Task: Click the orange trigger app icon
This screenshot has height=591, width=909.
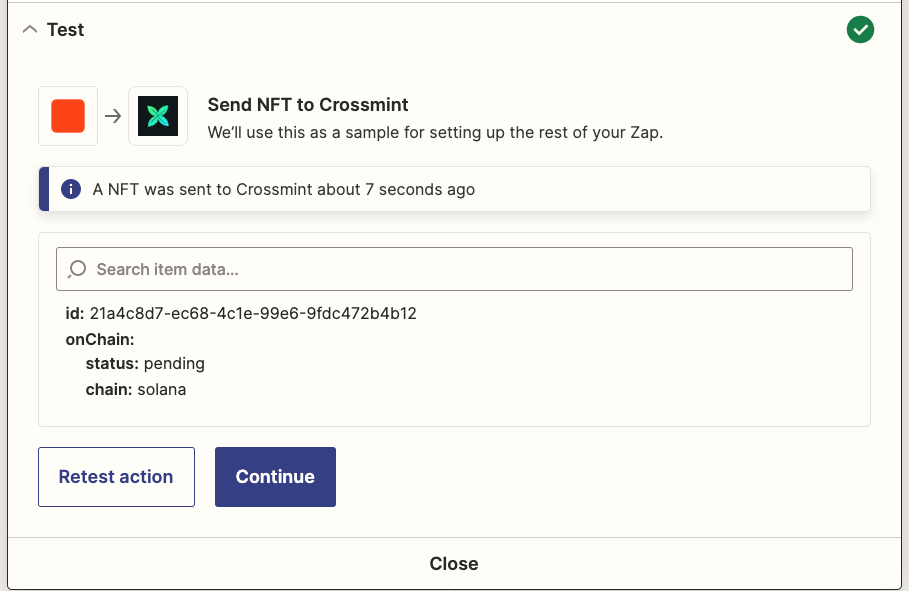Action: pyautogui.click(x=68, y=116)
